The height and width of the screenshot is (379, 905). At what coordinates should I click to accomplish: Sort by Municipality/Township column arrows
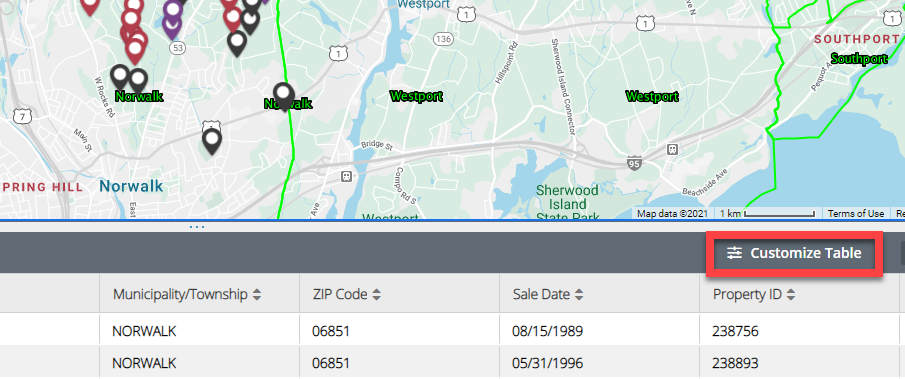pyautogui.click(x=257, y=295)
